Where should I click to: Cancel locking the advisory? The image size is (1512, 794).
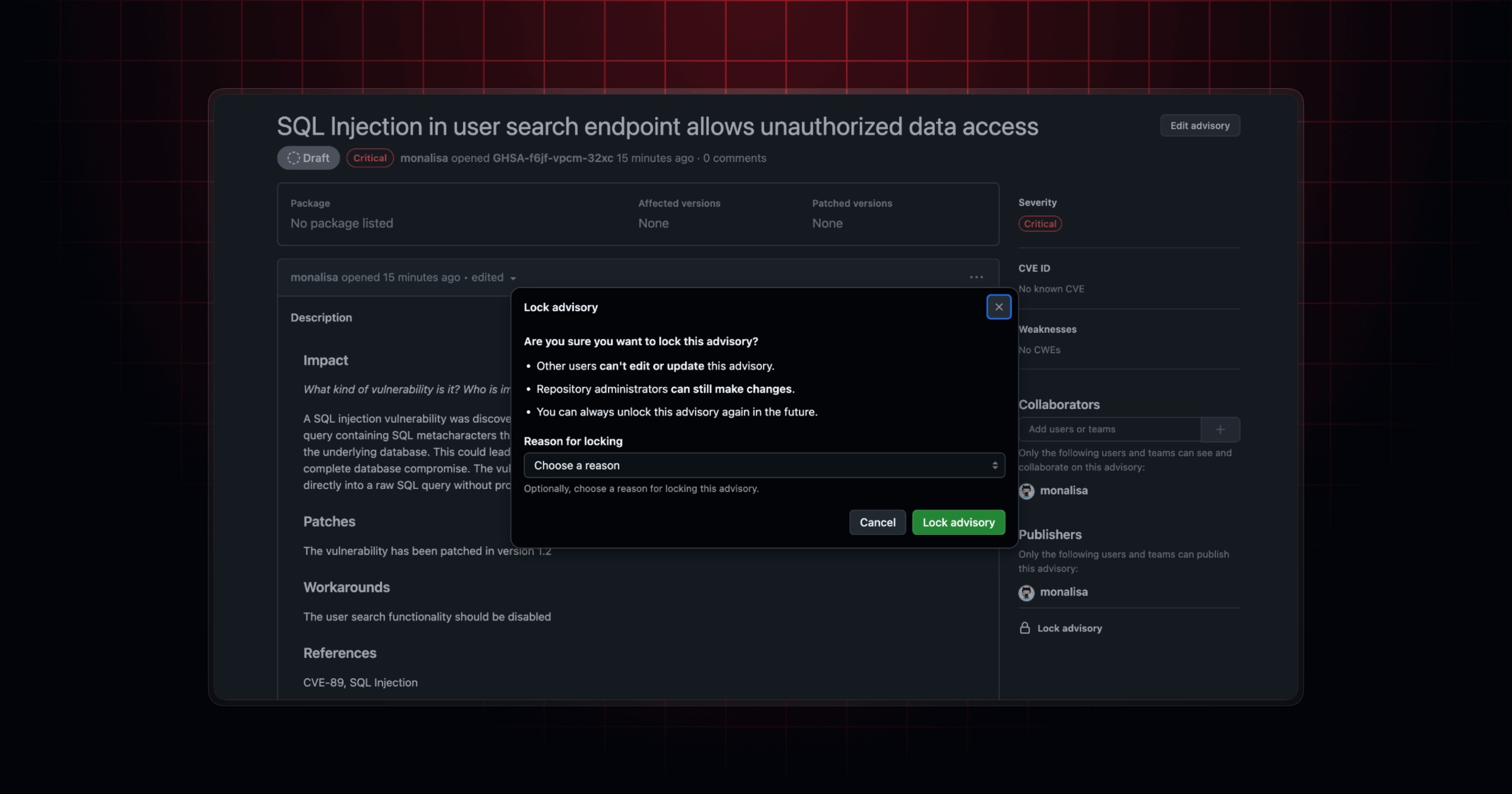coord(877,522)
